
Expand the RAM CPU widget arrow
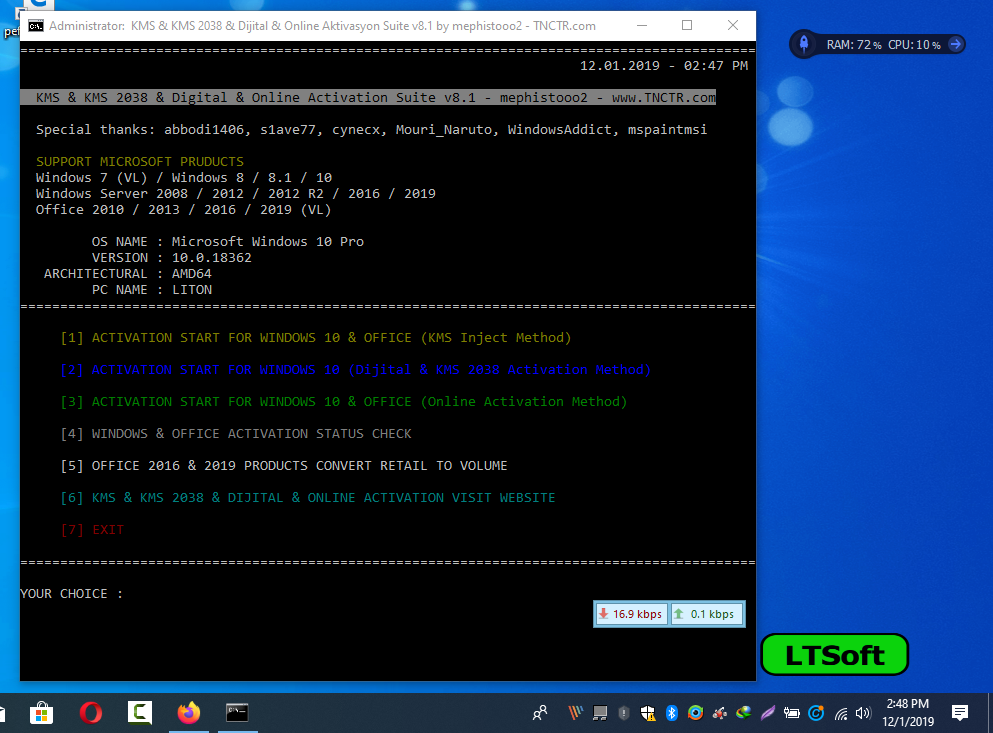point(956,44)
